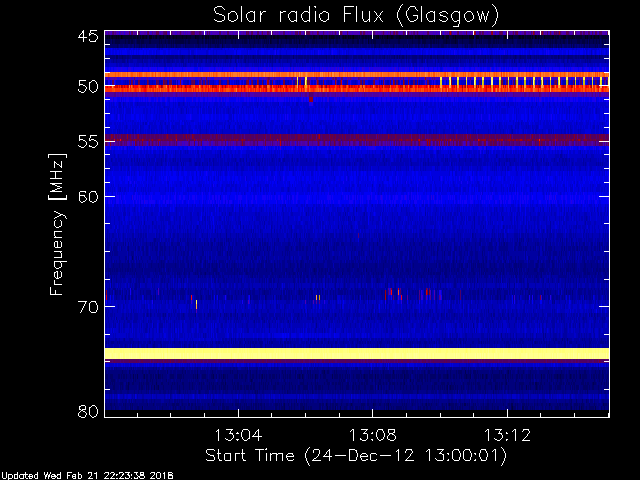Select the 50 MHz axis tick label
The height and width of the screenshot is (480, 640).
(88, 87)
